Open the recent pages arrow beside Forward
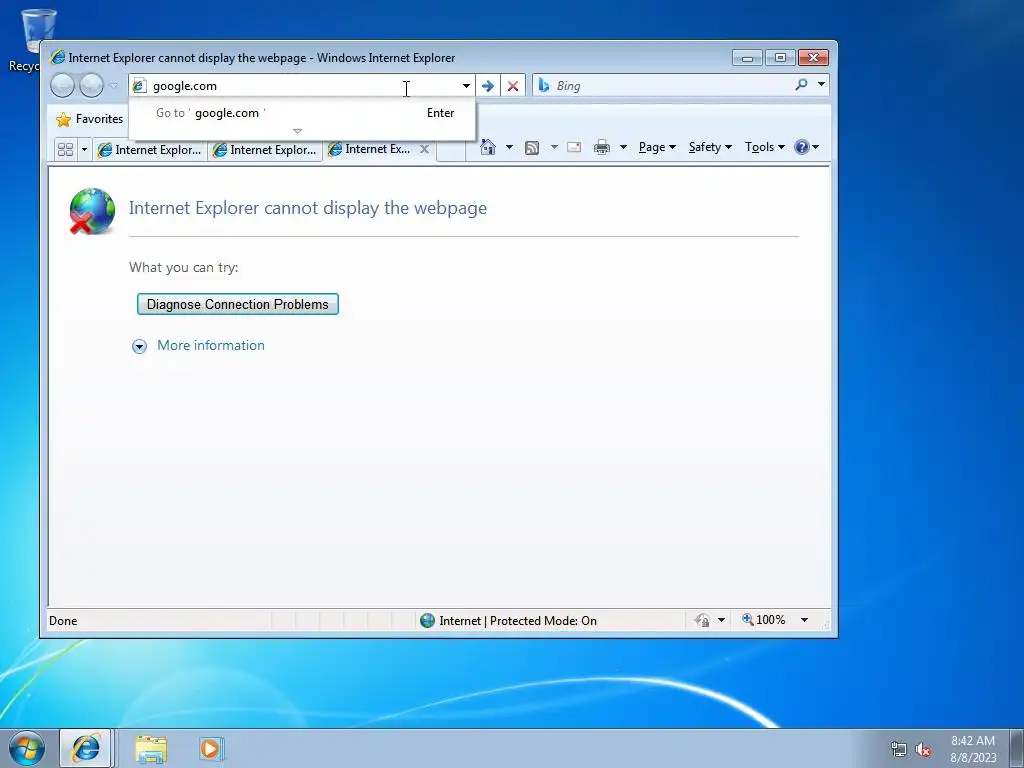Image resolution: width=1024 pixels, height=768 pixels. click(x=114, y=86)
